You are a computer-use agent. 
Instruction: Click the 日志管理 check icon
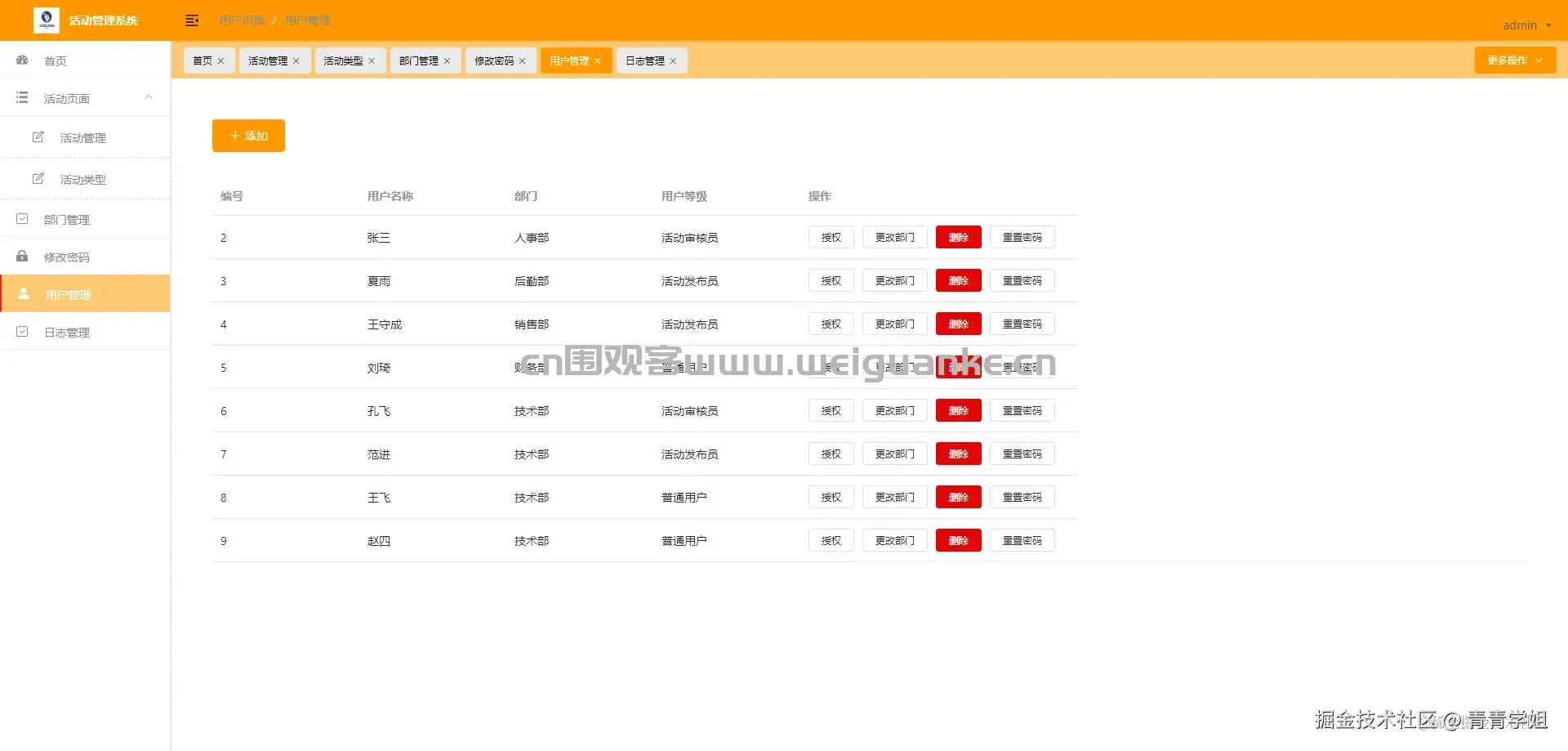pos(22,332)
